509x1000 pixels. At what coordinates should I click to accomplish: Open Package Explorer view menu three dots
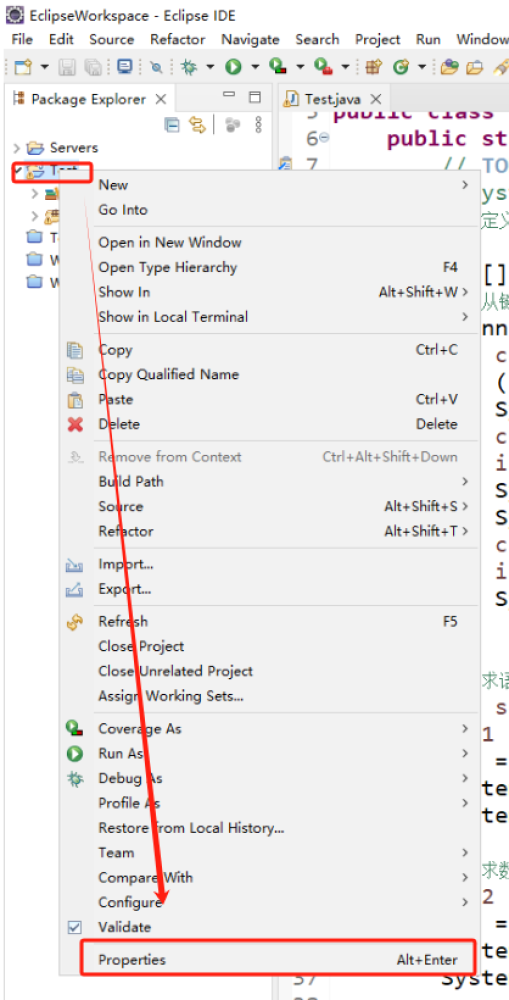258,124
